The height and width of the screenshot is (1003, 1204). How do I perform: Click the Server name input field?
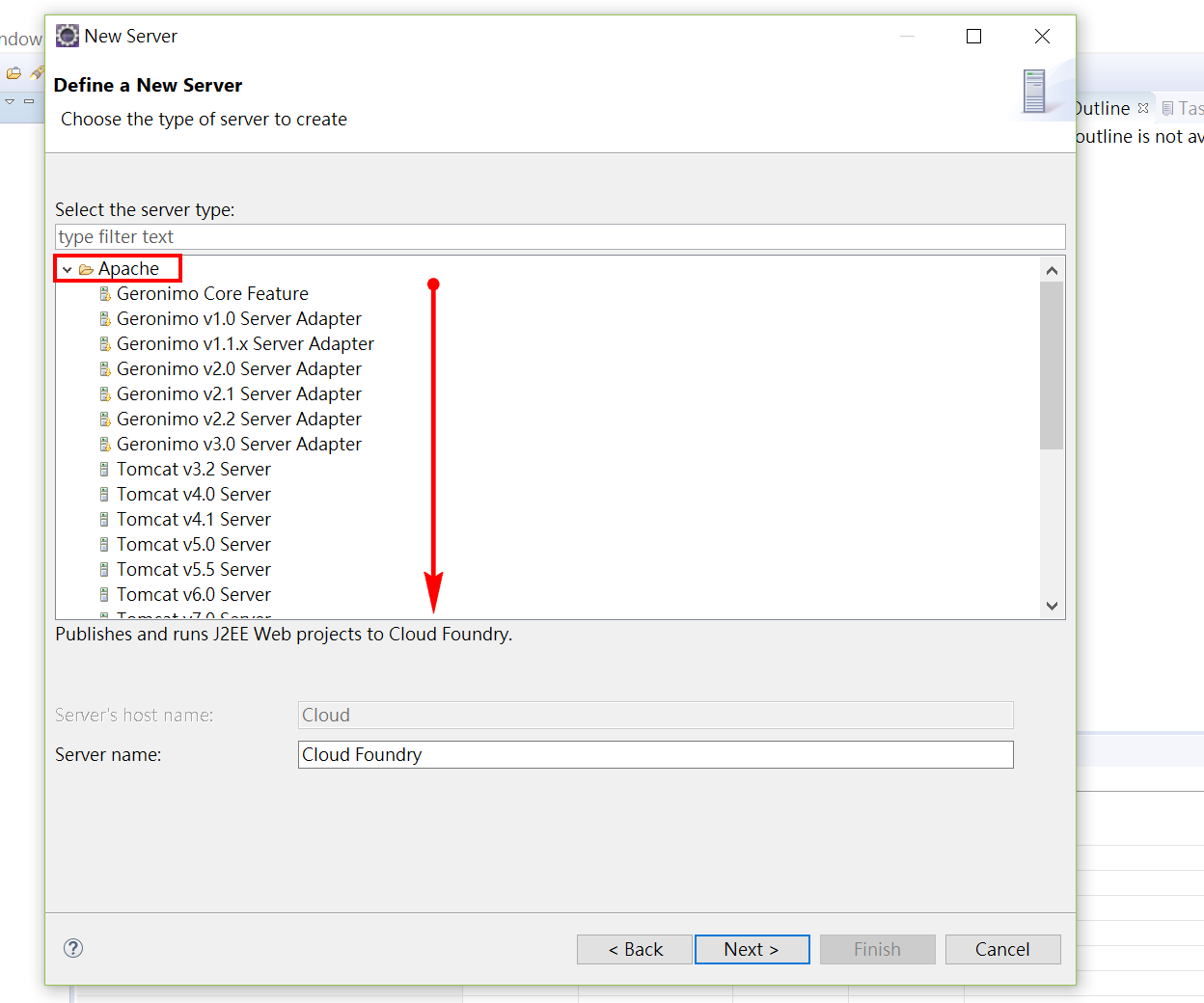click(655, 754)
